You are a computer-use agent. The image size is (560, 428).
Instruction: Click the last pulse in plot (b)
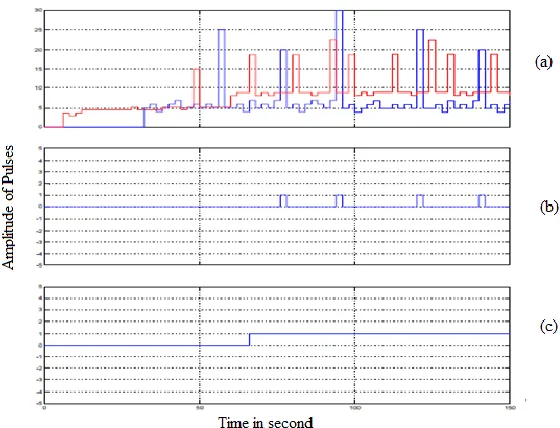tap(482, 201)
